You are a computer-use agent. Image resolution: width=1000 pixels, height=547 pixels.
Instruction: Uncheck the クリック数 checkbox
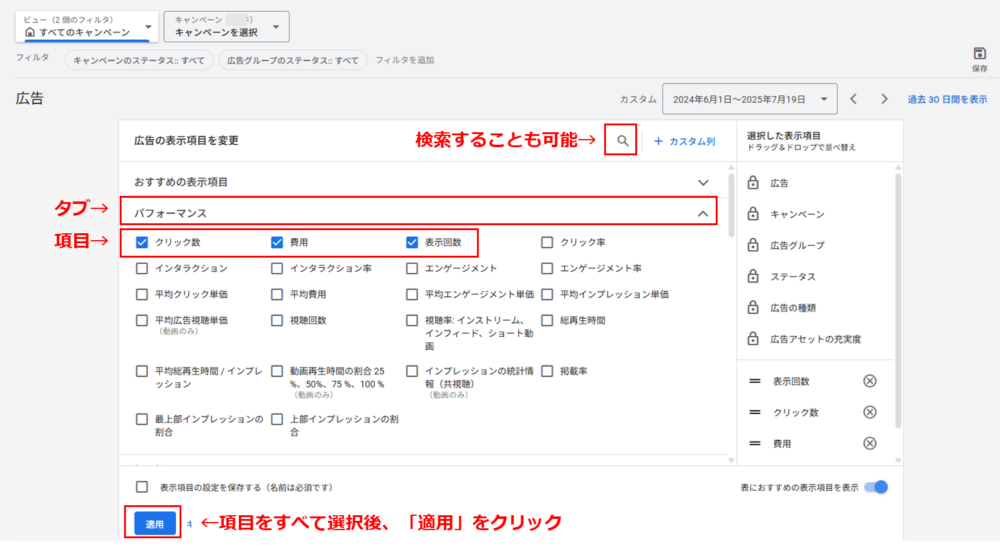click(x=142, y=242)
